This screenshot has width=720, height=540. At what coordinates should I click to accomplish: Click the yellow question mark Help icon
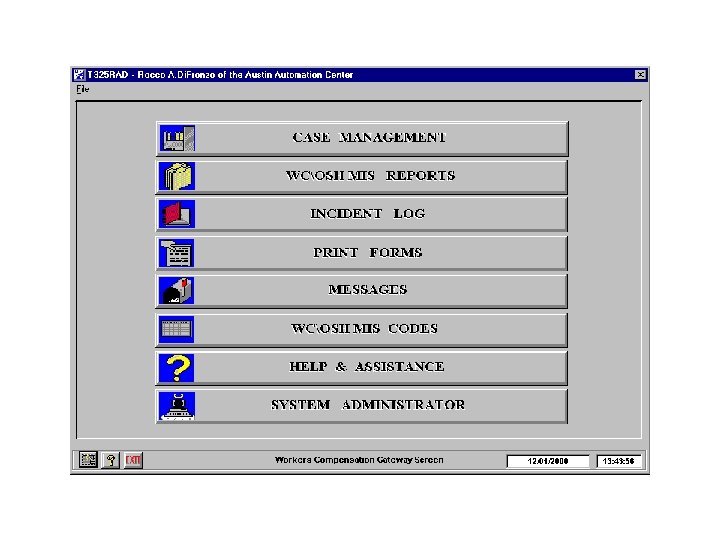(177, 368)
